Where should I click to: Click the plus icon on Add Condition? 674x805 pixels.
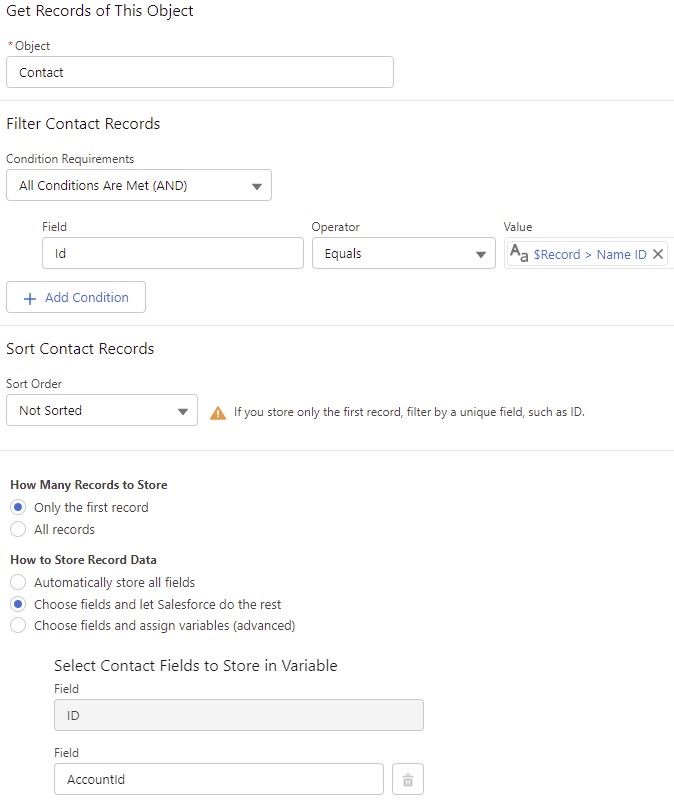click(29, 297)
